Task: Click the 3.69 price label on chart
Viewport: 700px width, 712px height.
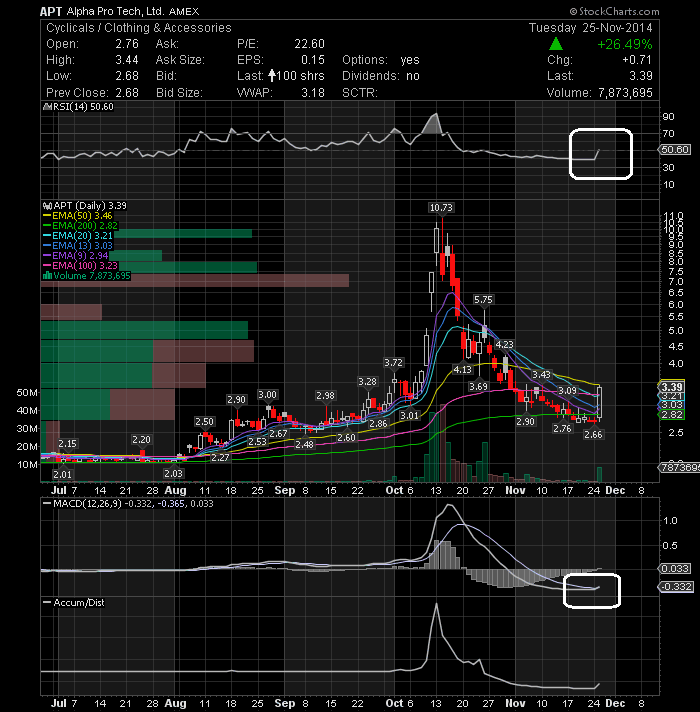Action: (x=478, y=387)
